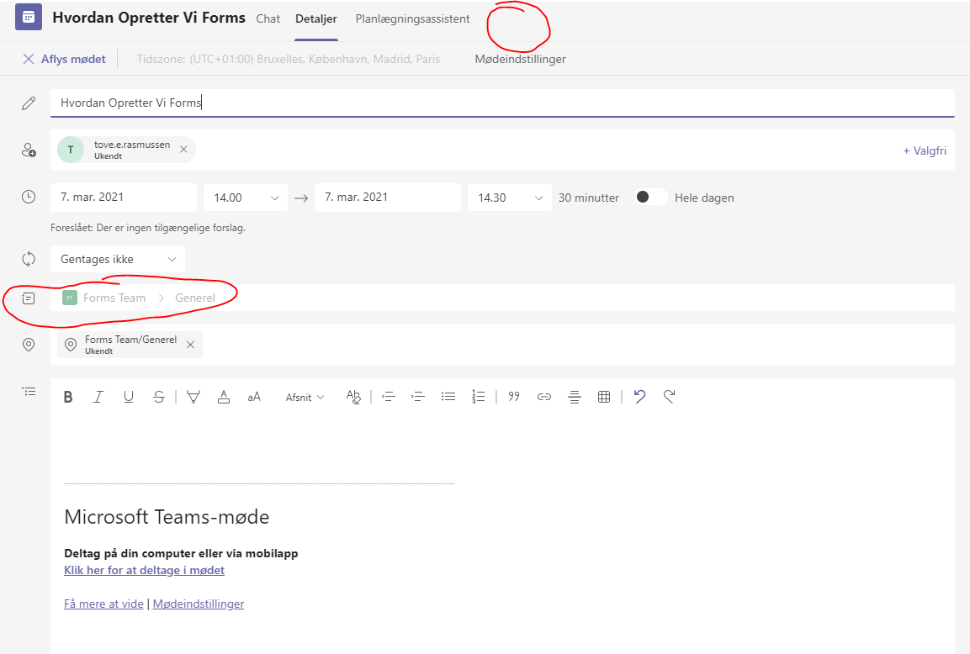Viewport: 970px width, 654px height.
Task: Click the Microsoft Teams-møde heading text
Action: (x=167, y=517)
